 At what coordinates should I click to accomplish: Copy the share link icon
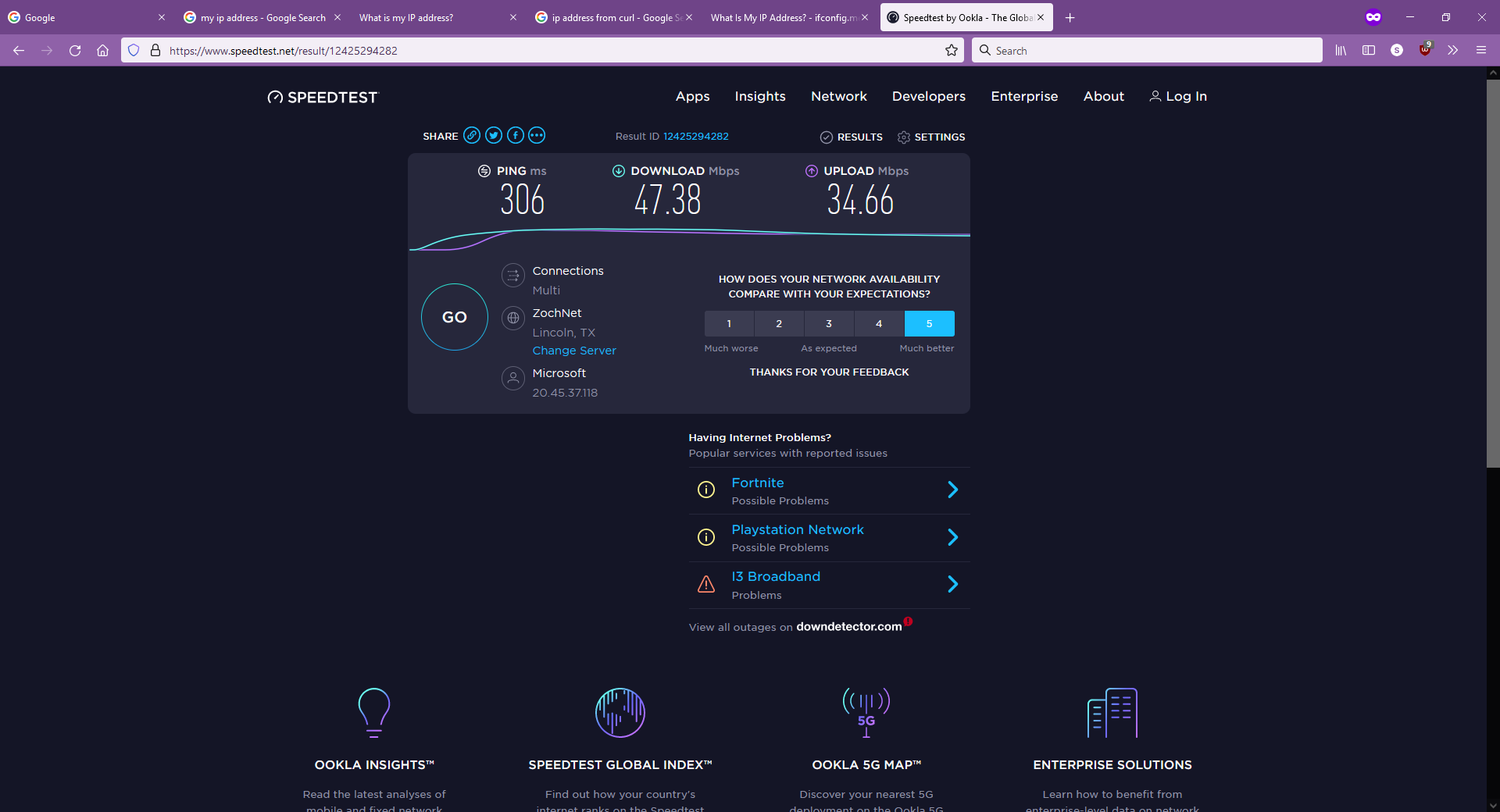[472, 135]
